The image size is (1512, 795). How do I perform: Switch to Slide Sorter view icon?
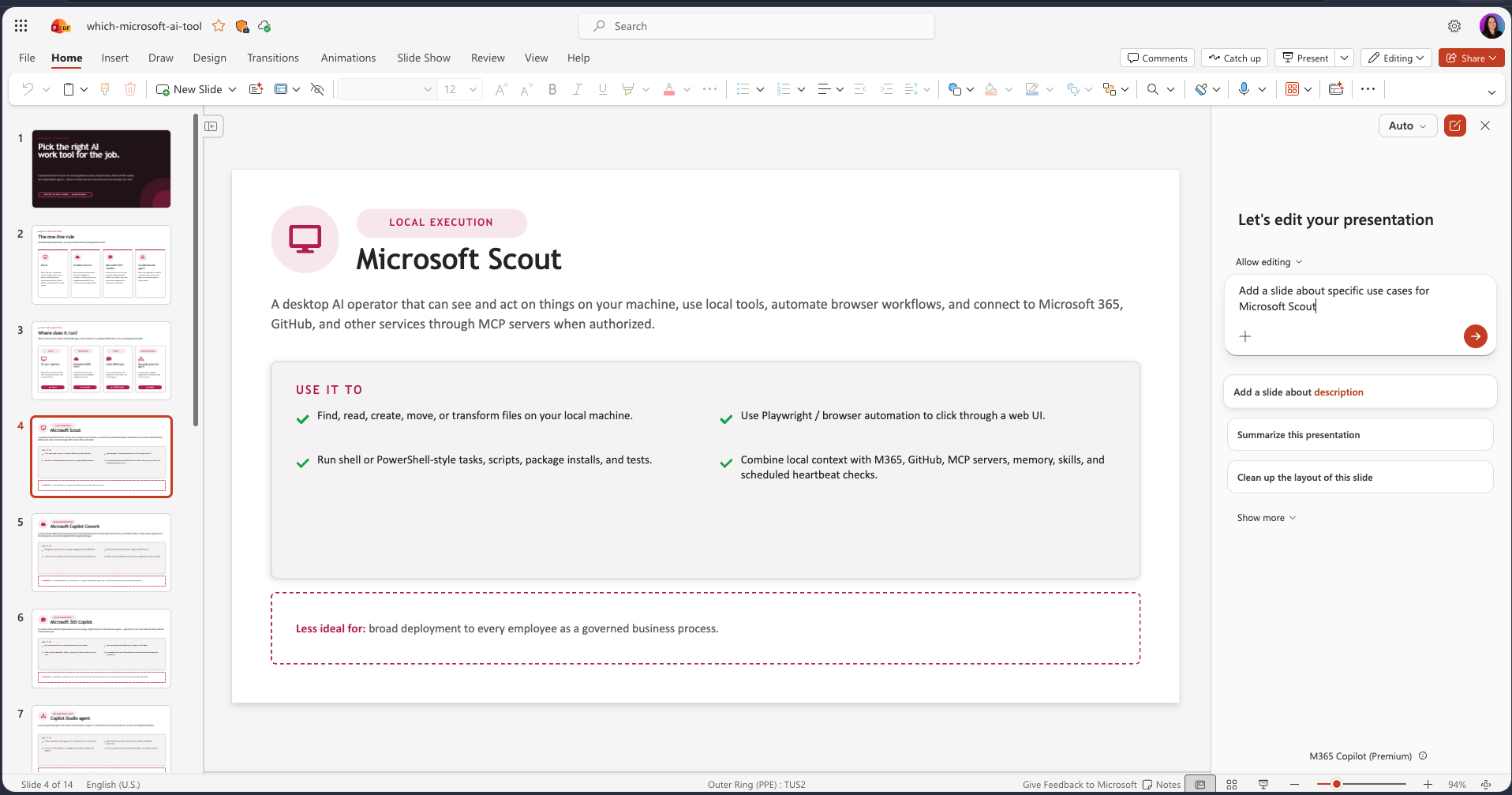pos(1232,785)
